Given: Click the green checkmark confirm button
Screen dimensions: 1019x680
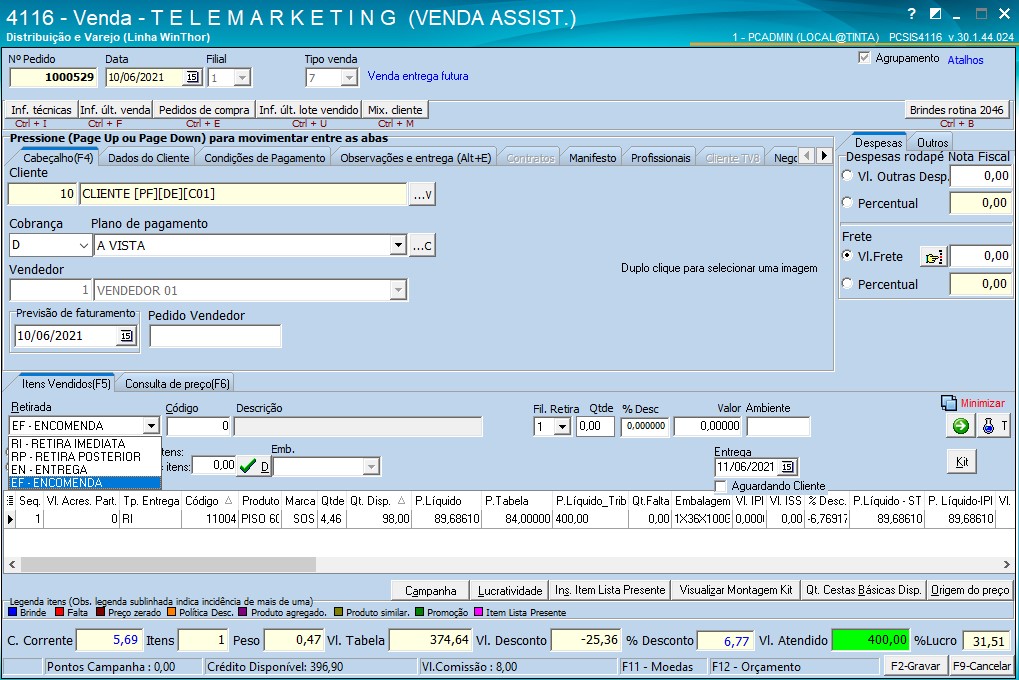Looking at the screenshot, I should click(247, 465).
